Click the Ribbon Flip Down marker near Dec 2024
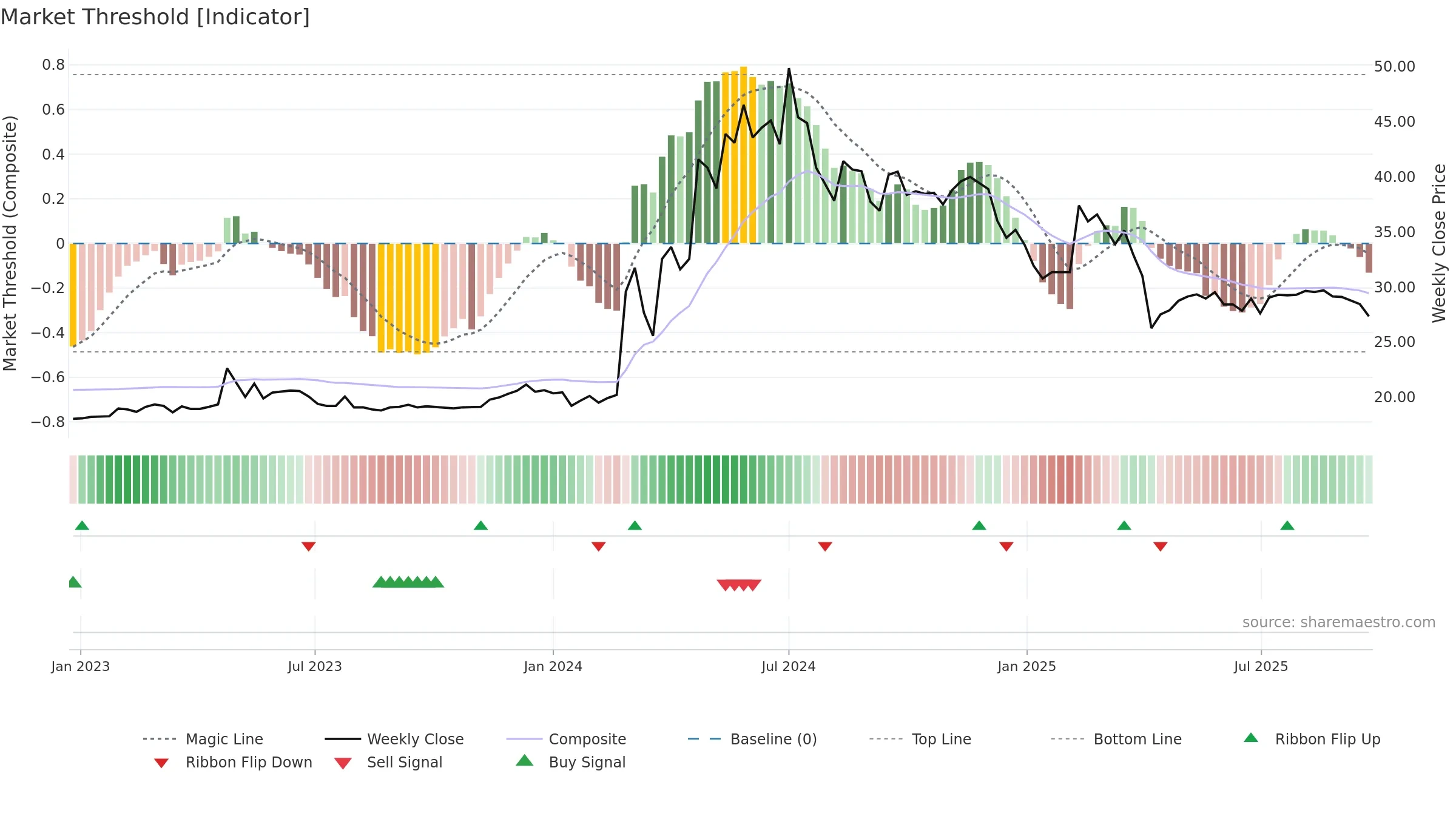 point(1006,547)
